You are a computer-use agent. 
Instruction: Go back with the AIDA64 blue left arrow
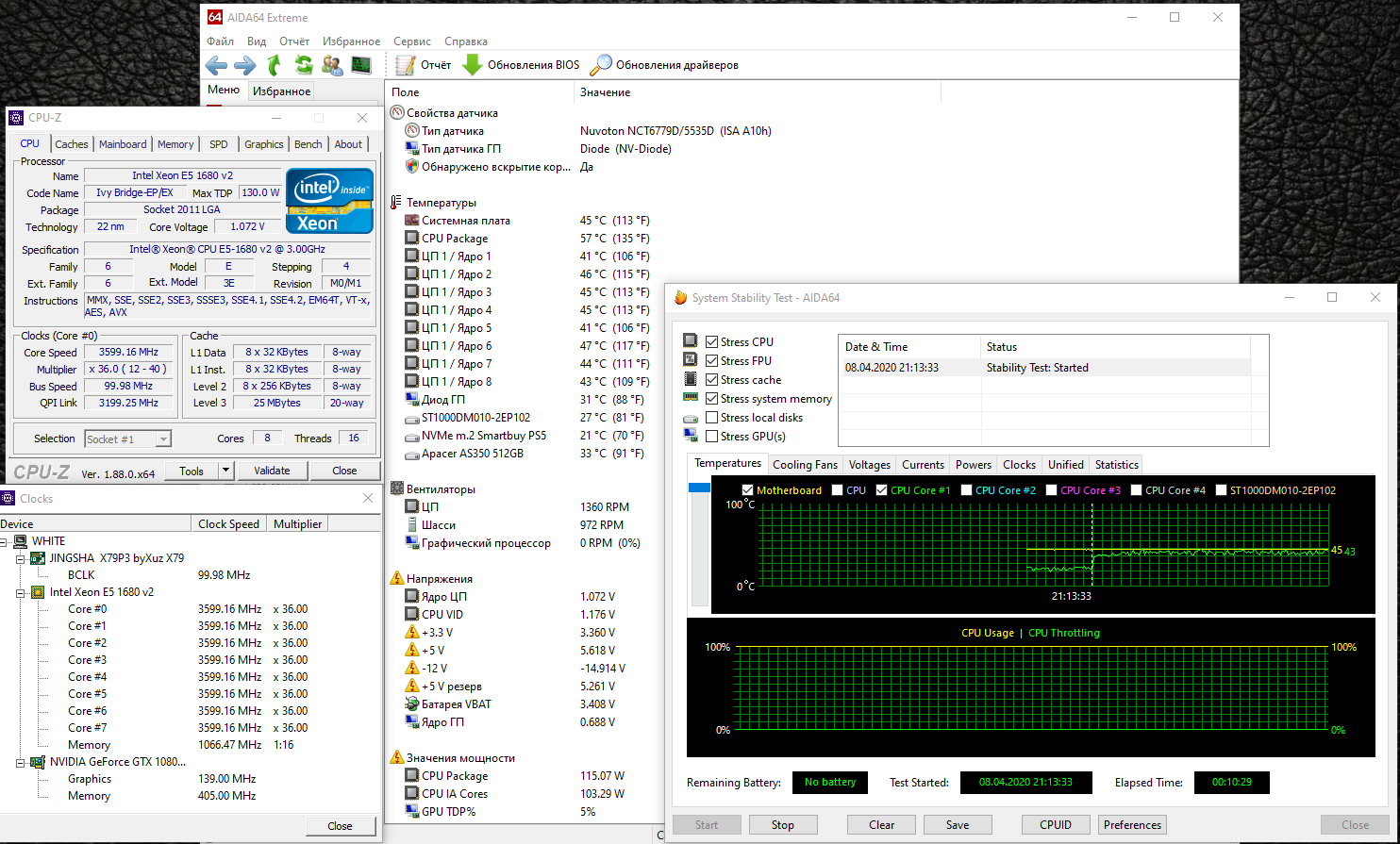[217, 65]
